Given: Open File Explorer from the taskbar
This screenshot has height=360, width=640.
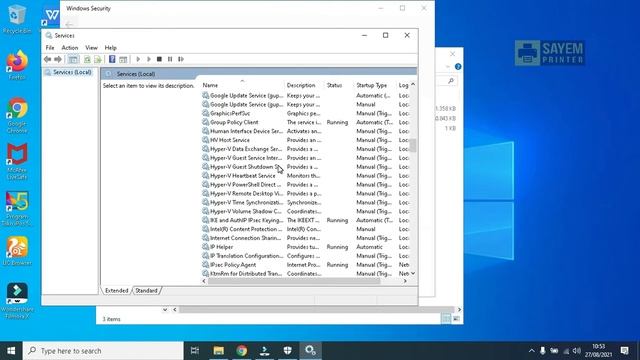Looking at the screenshot, I should (218, 351).
